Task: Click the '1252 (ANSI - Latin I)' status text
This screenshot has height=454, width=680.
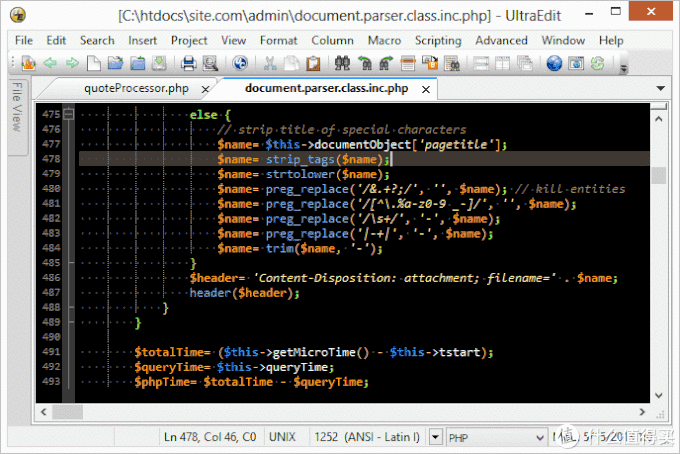Action: (x=367, y=437)
